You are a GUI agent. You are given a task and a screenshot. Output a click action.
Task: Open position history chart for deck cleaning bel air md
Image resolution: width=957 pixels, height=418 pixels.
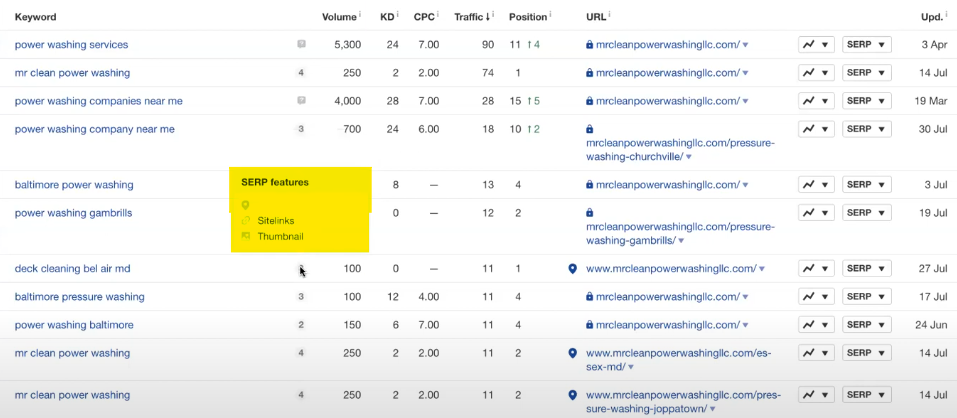pos(816,268)
